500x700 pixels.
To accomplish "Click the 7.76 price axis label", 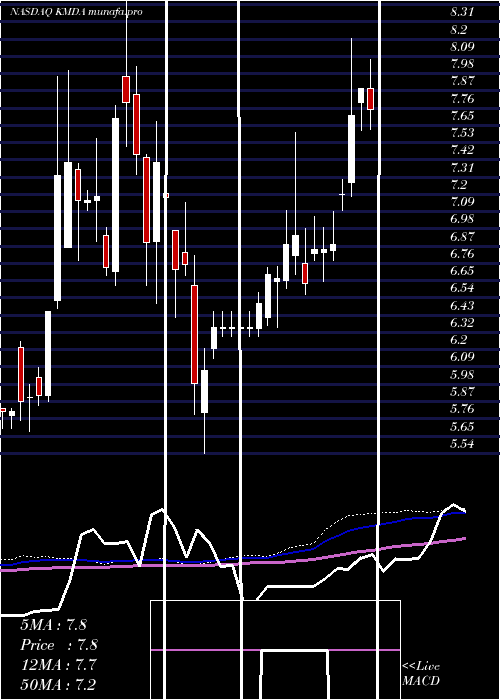I will coord(462,98).
